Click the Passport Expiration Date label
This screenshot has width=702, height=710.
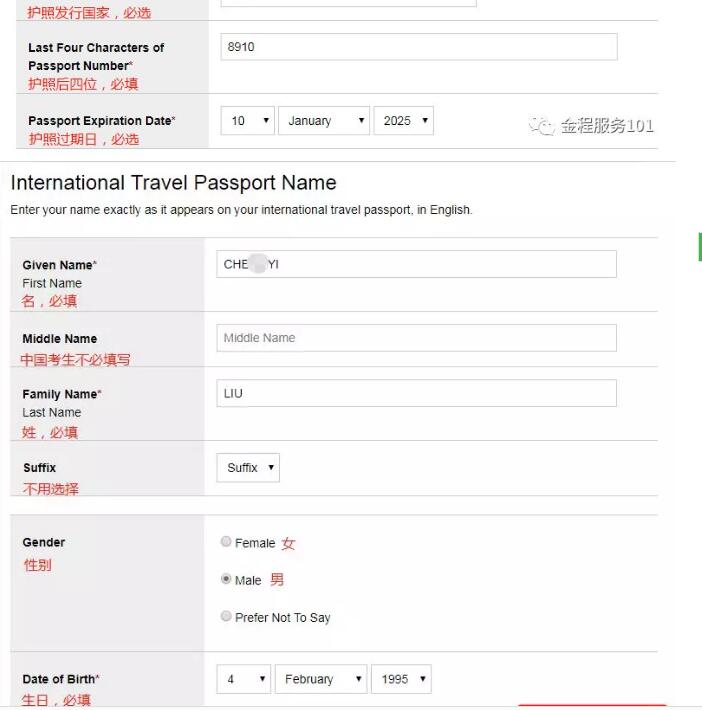101,121
